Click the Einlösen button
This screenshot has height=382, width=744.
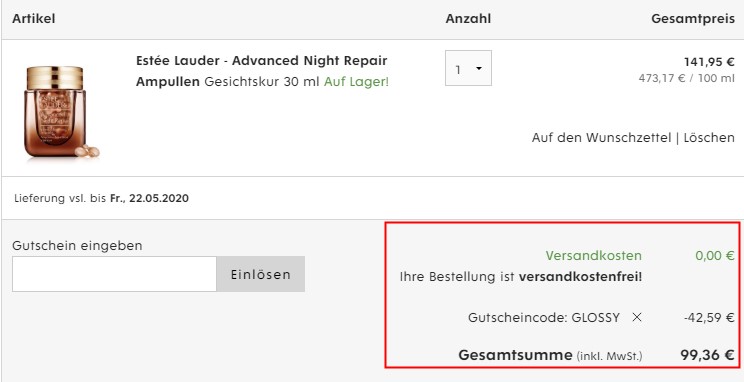(260, 274)
